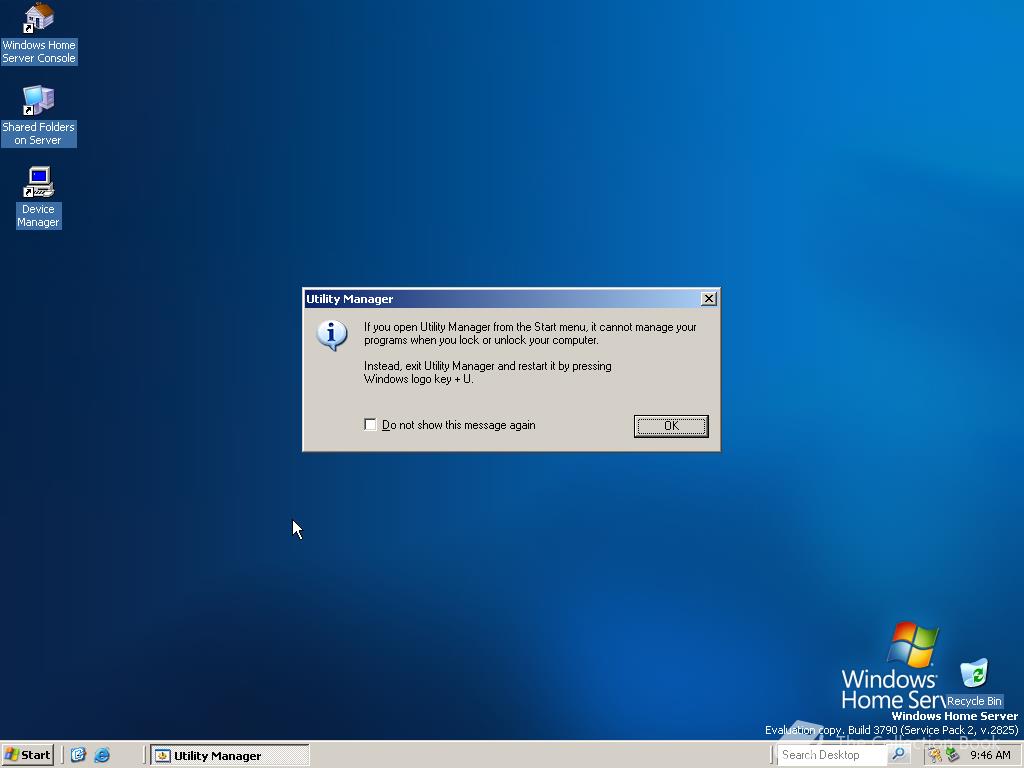Click OK in the Utility Manager dialog
This screenshot has width=1024, height=768.
[671, 426]
